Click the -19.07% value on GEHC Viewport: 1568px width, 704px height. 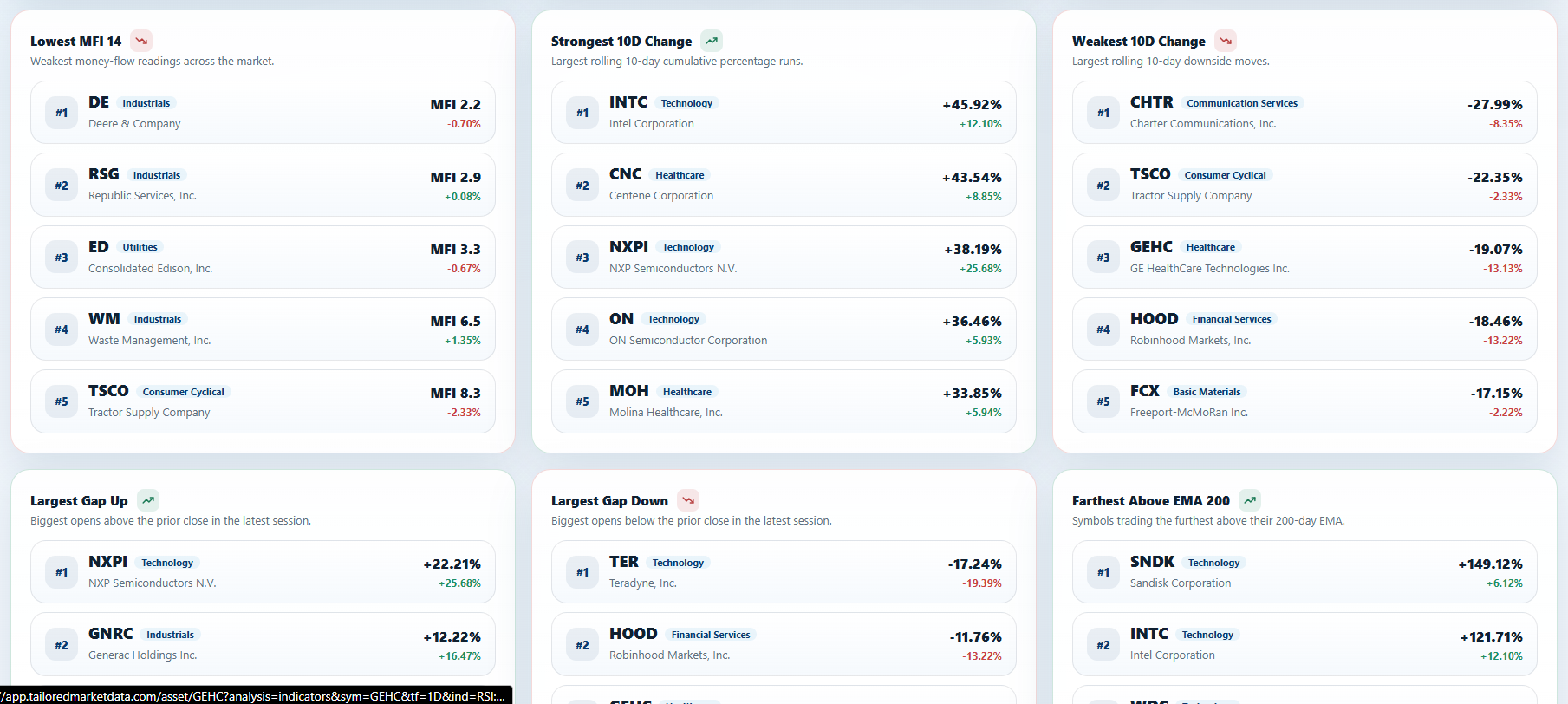click(x=1495, y=249)
